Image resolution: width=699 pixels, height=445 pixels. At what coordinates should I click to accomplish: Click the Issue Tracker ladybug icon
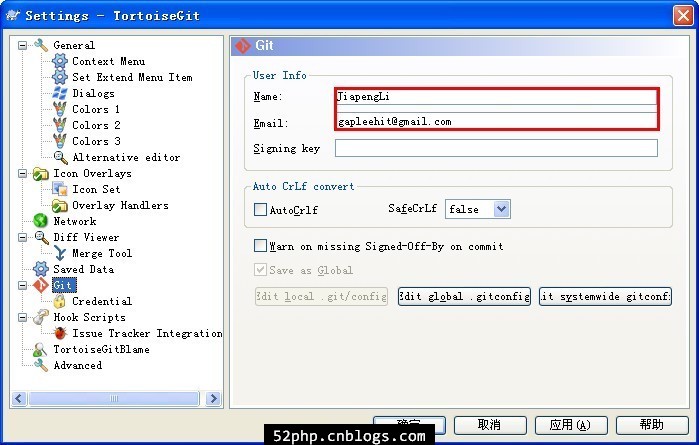point(60,333)
